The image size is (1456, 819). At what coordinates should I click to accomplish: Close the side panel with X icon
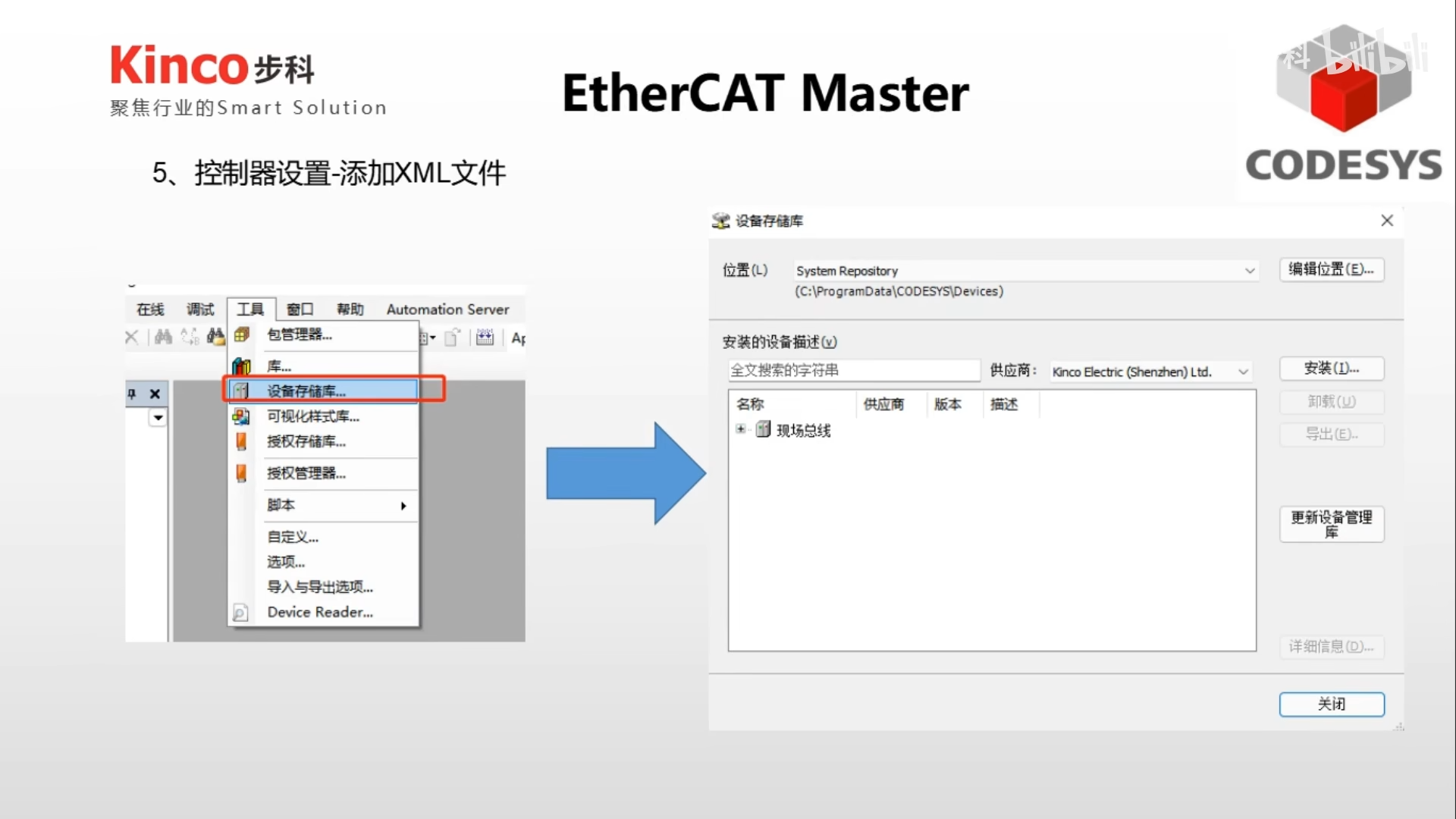tap(155, 394)
